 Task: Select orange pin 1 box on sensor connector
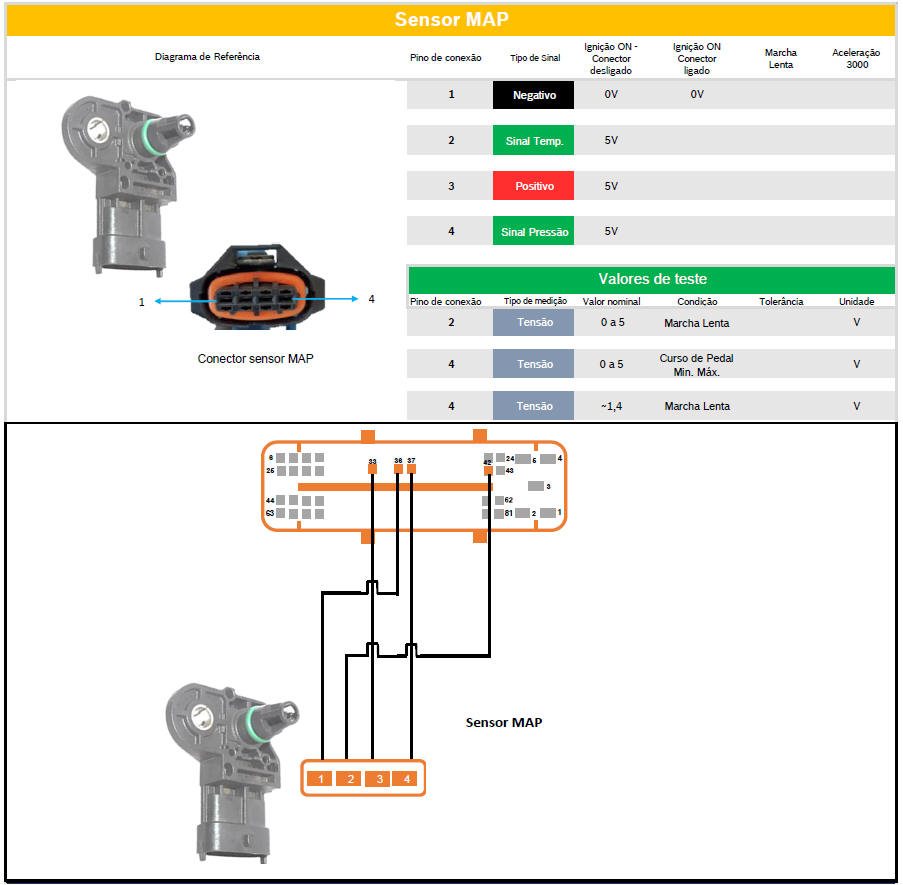[x=320, y=779]
